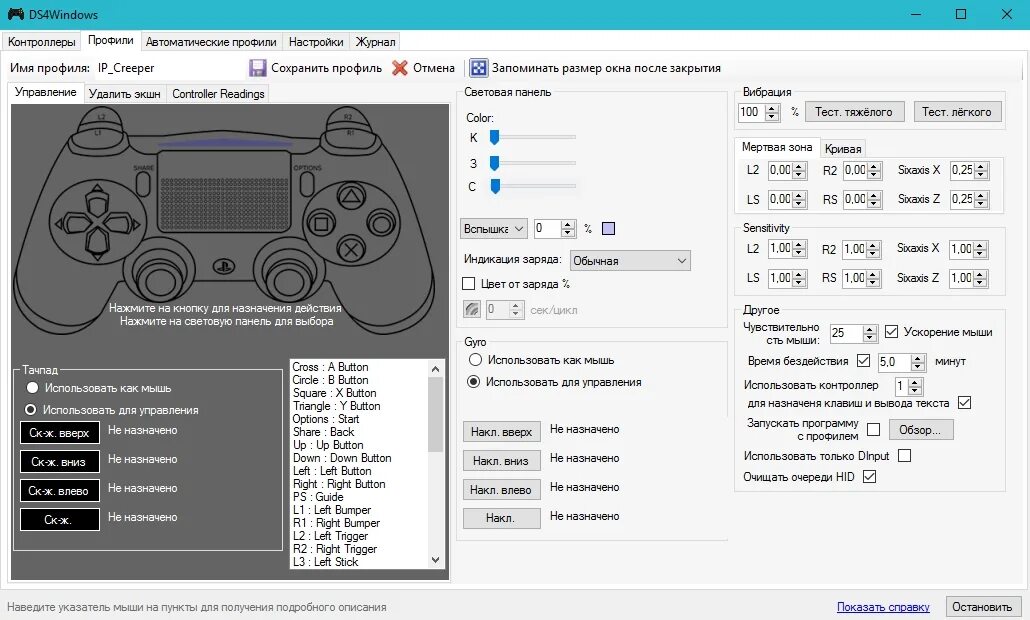Toggle the 'Ускорение мыши' checkbox
Screen dimensions: 1030x620
(x=891, y=332)
